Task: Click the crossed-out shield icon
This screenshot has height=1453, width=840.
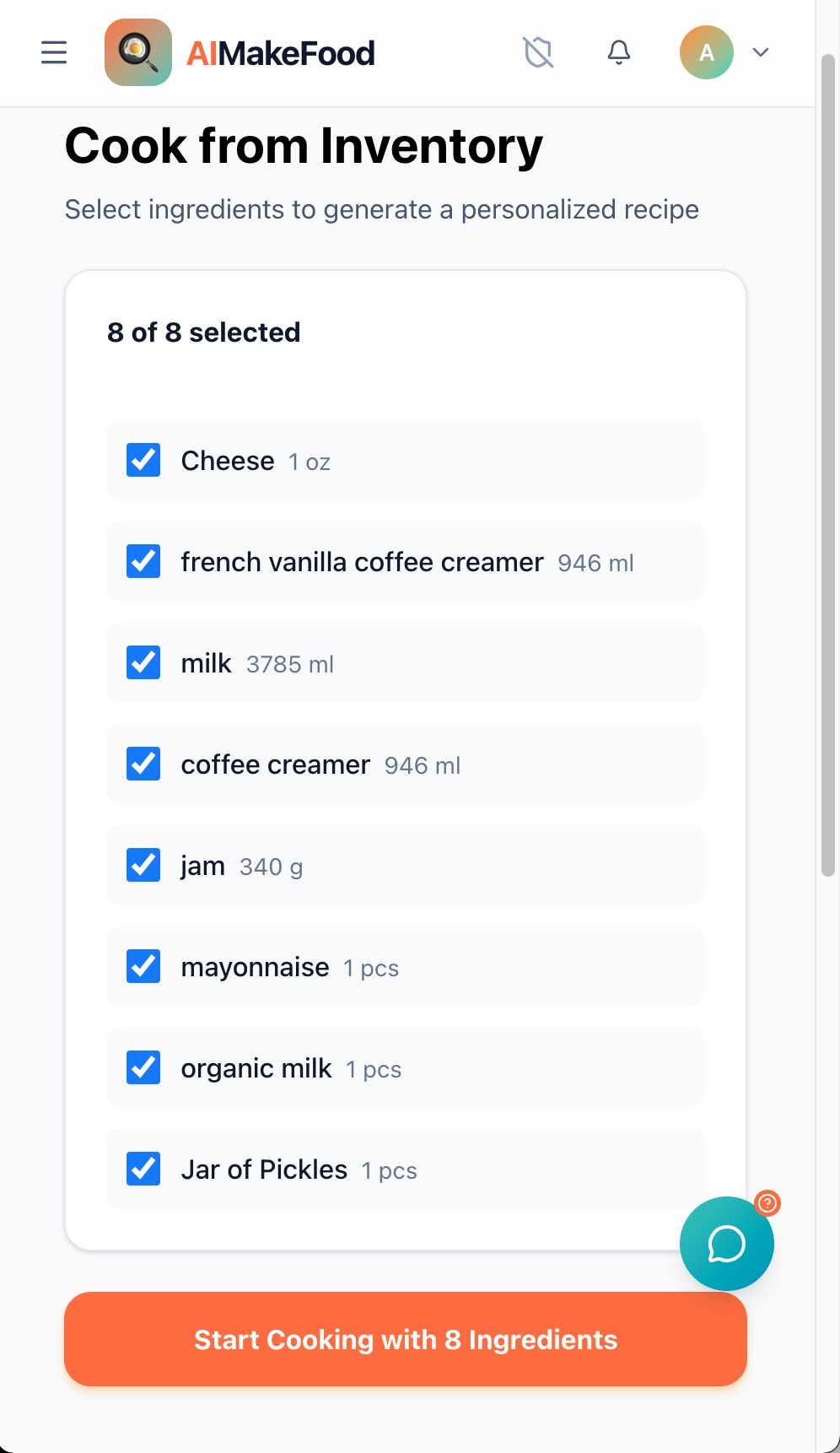Action: [x=538, y=52]
